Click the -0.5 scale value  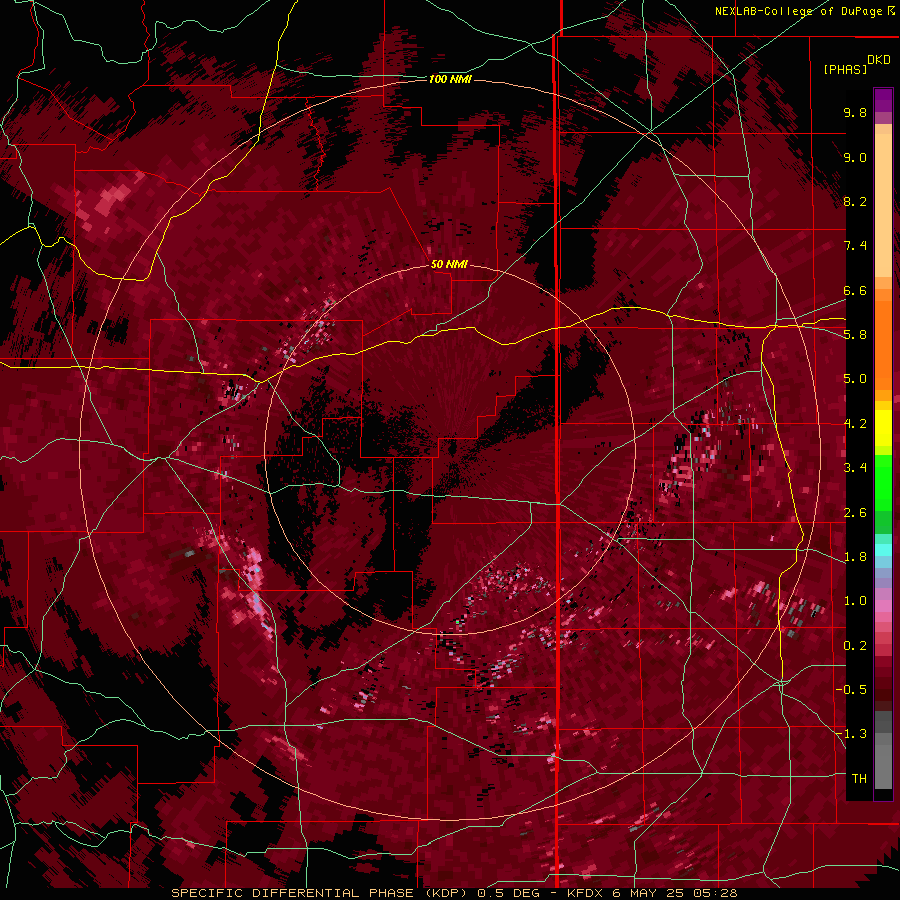[851, 690]
